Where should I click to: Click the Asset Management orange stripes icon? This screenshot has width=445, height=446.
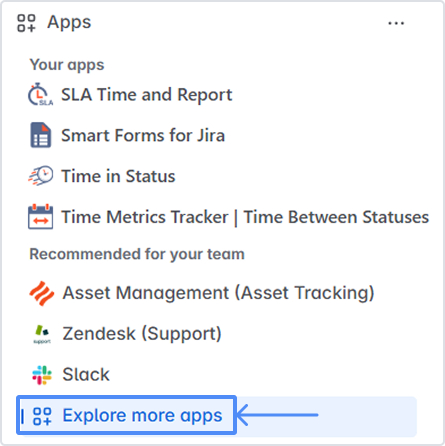[41, 293]
